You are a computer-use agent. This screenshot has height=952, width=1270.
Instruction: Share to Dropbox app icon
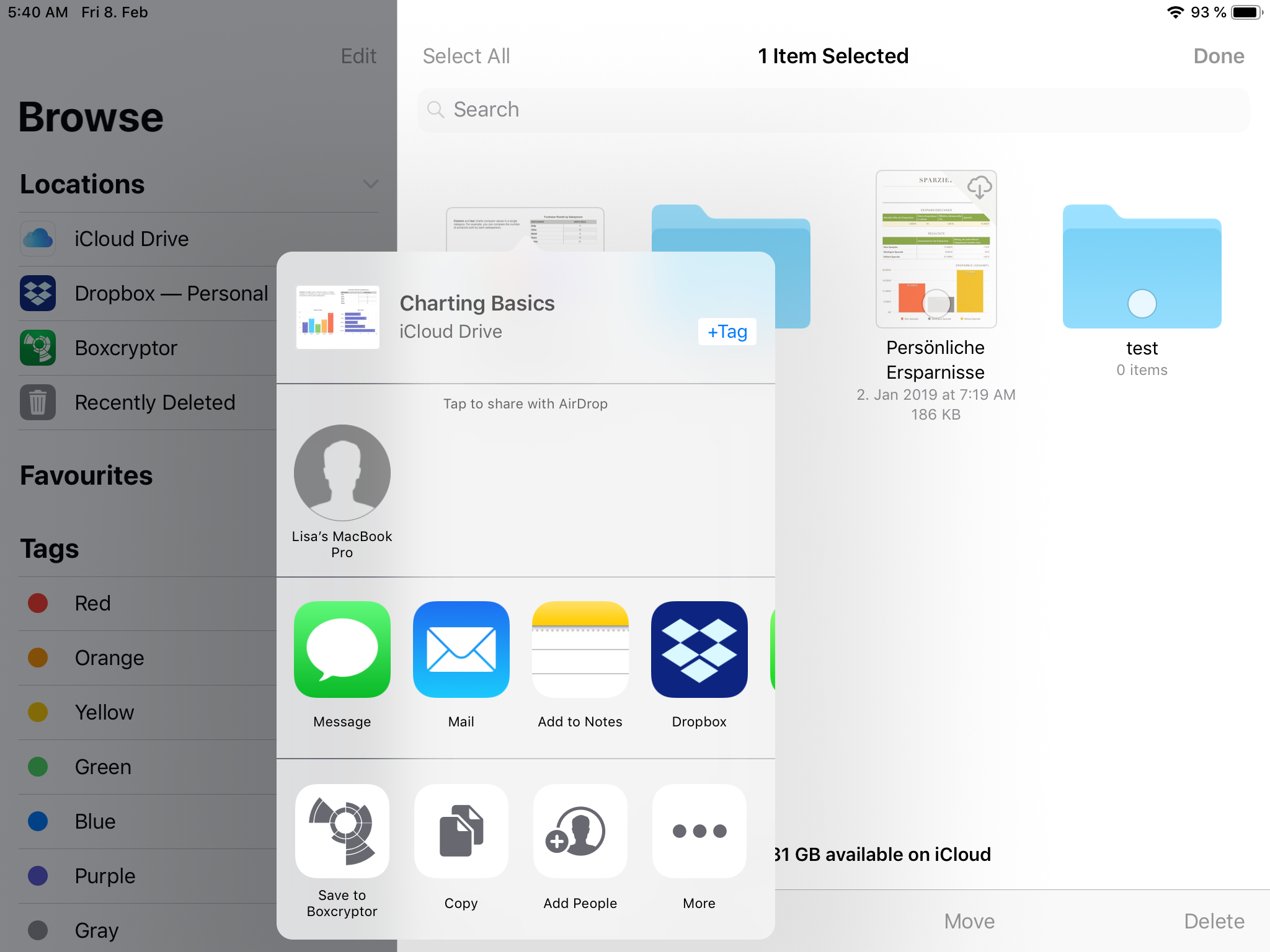[x=699, y=650]
